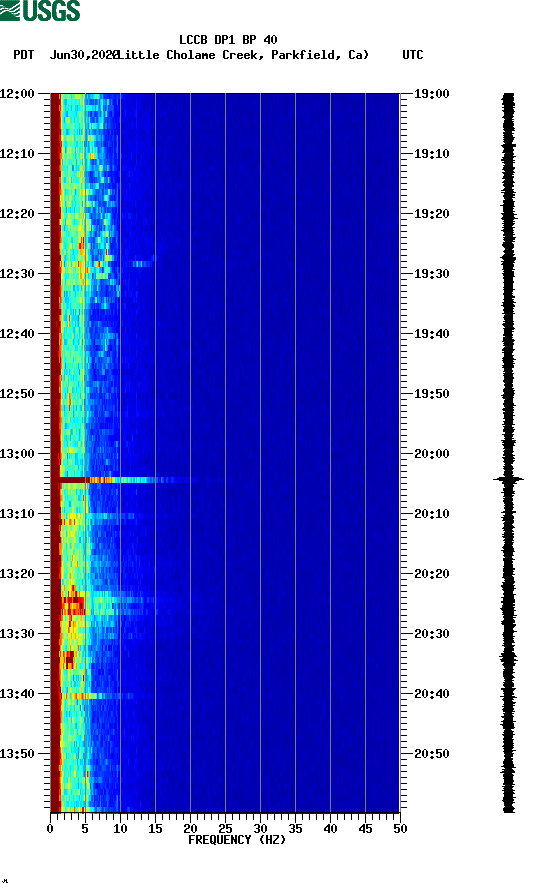The width and height of the screenshot is (552, 892).
Task: Click the "13:50" PDT time label
Action: (x=17, y=754)
